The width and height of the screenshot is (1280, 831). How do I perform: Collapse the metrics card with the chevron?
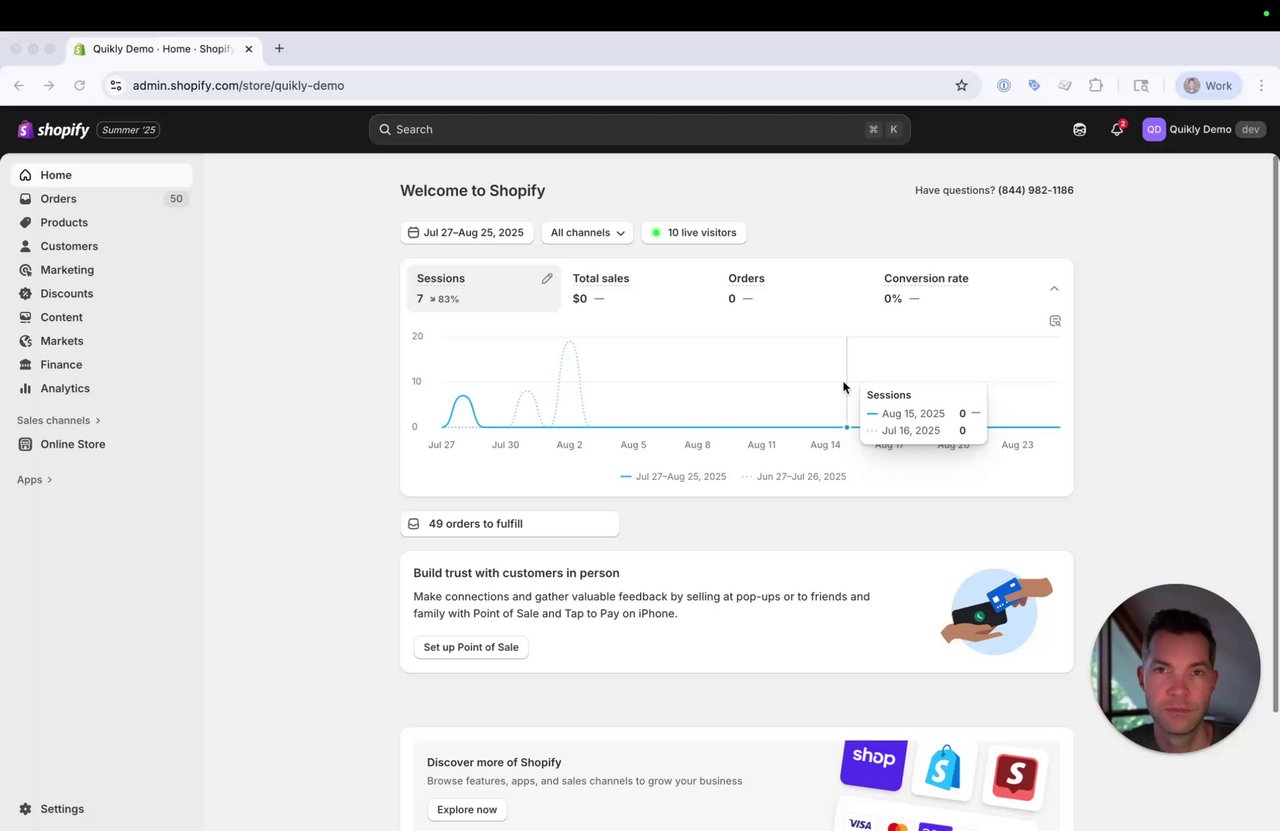point(1054,289)
